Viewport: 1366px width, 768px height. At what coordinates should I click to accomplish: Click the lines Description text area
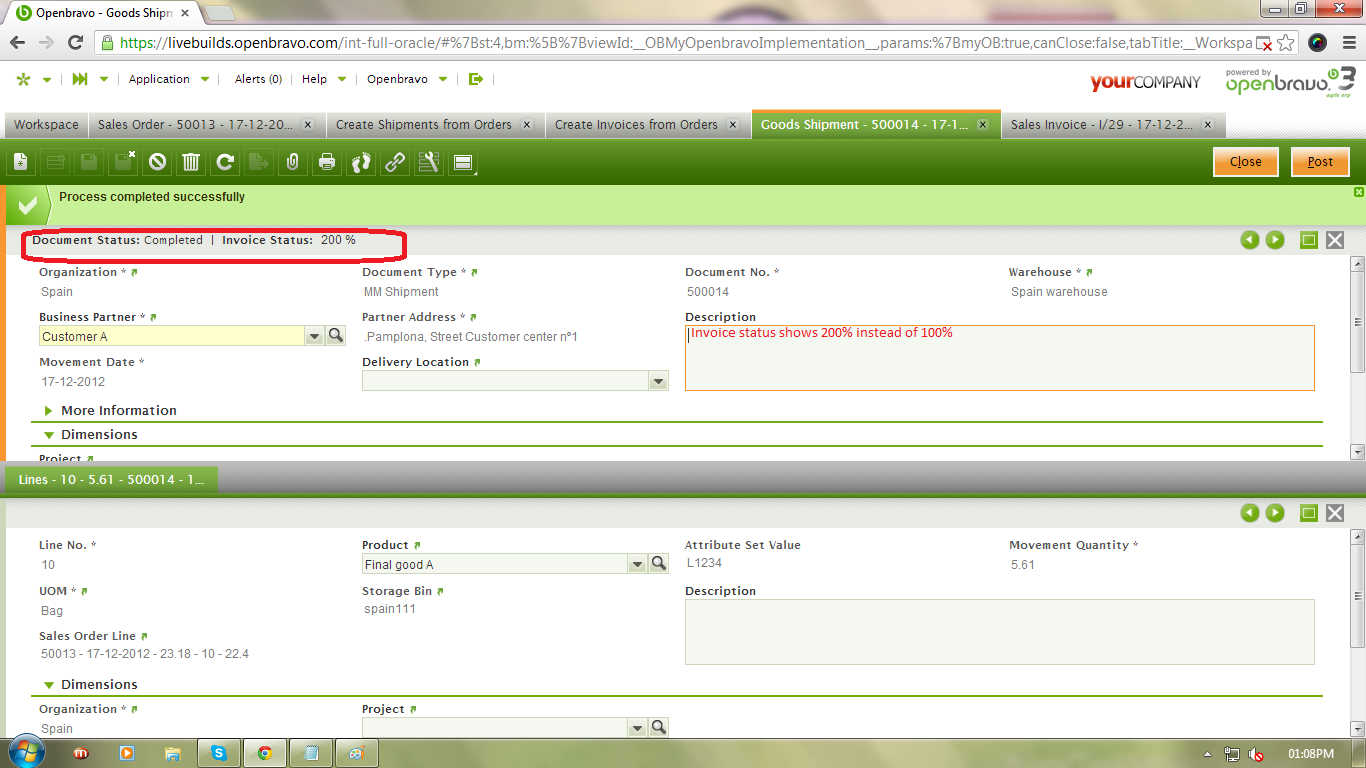point(1000,632)
